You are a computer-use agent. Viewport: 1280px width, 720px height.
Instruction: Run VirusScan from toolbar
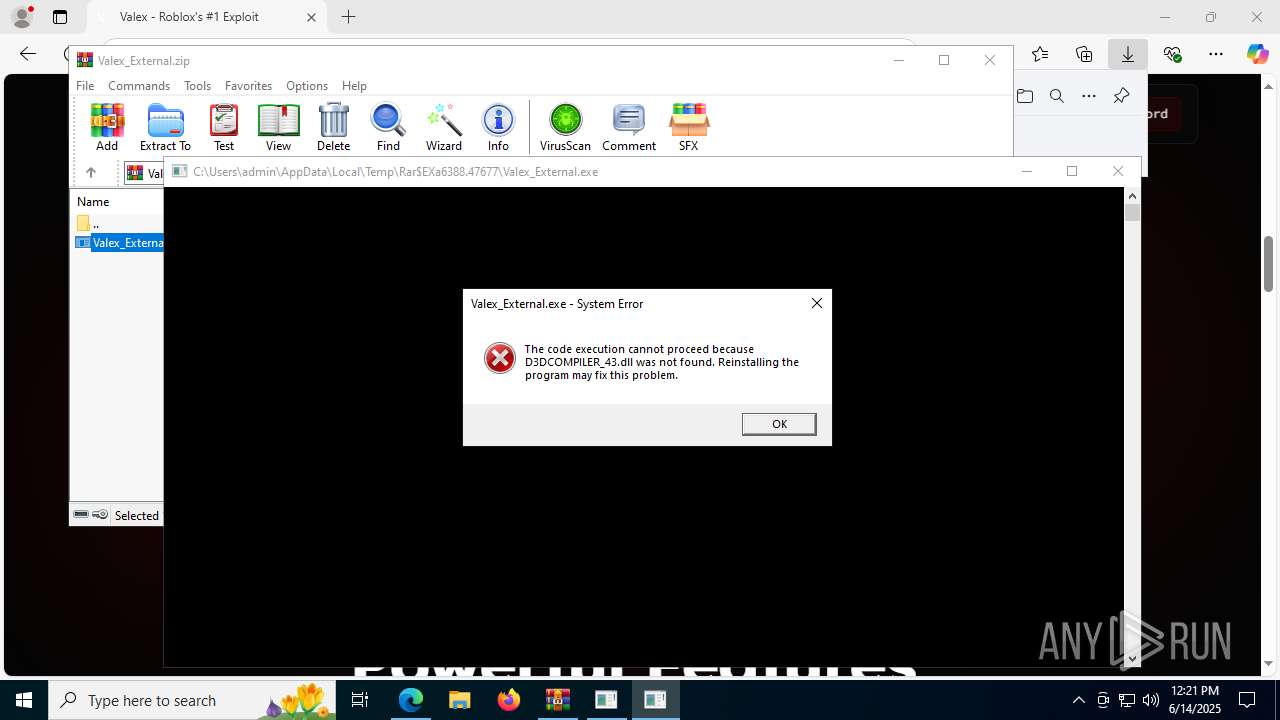(x=565, y=127)
